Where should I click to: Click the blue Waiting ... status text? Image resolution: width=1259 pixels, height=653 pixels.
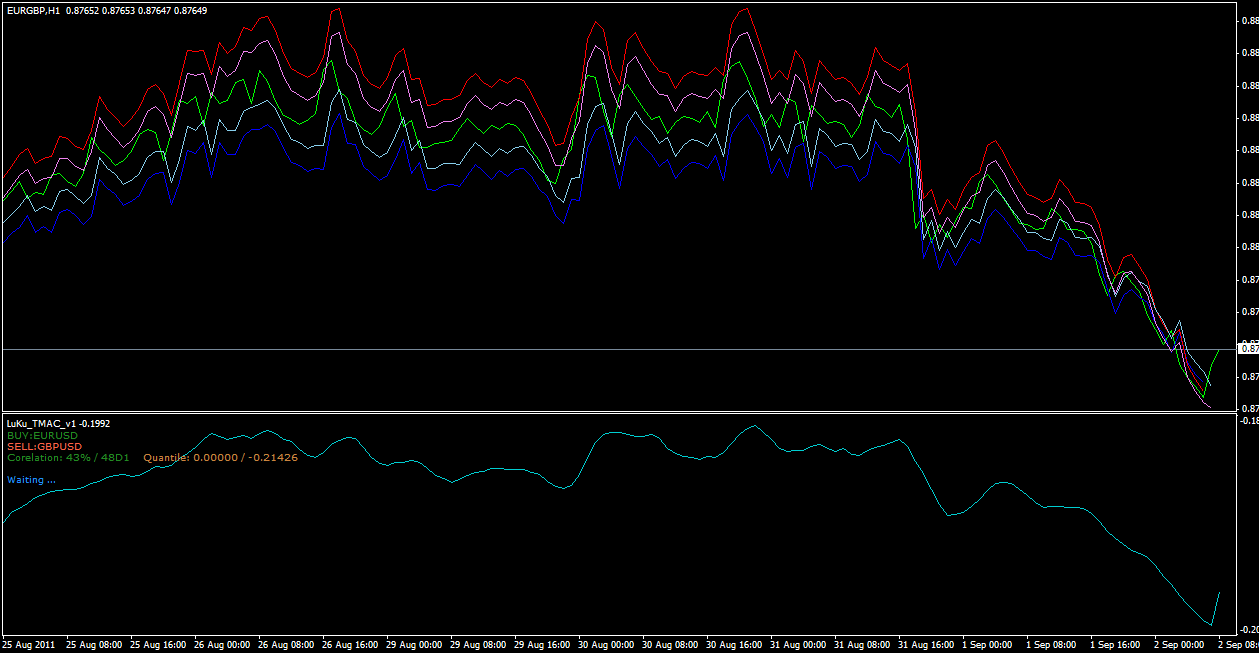[31, 480]
